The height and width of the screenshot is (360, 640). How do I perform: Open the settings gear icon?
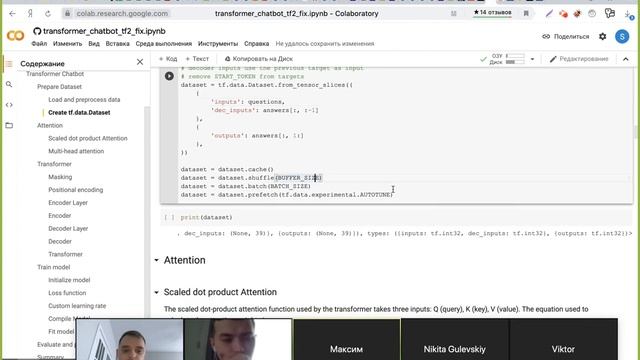(x=602, y=36)
